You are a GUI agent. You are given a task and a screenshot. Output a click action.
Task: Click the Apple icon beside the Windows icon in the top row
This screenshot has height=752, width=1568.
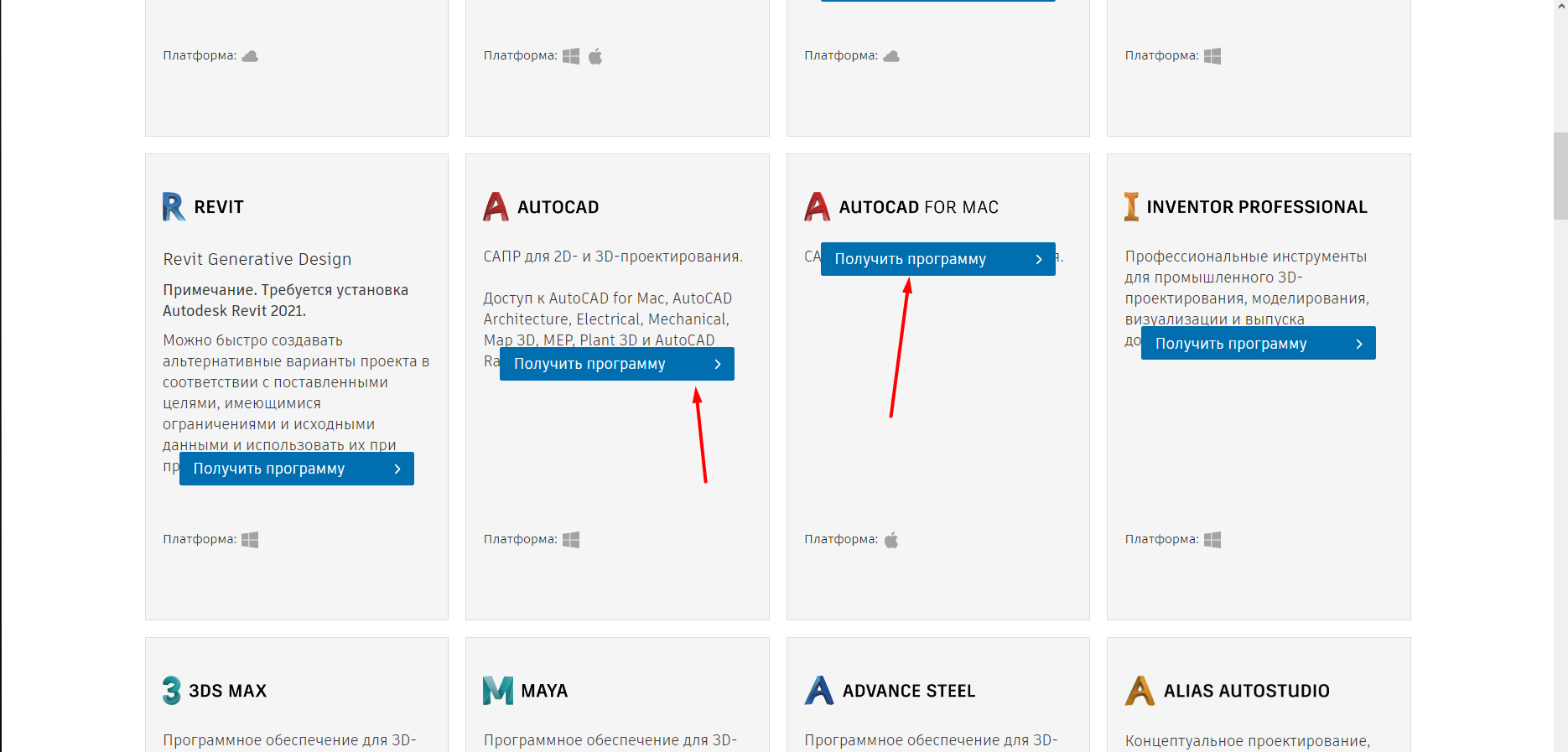point(595,56)
